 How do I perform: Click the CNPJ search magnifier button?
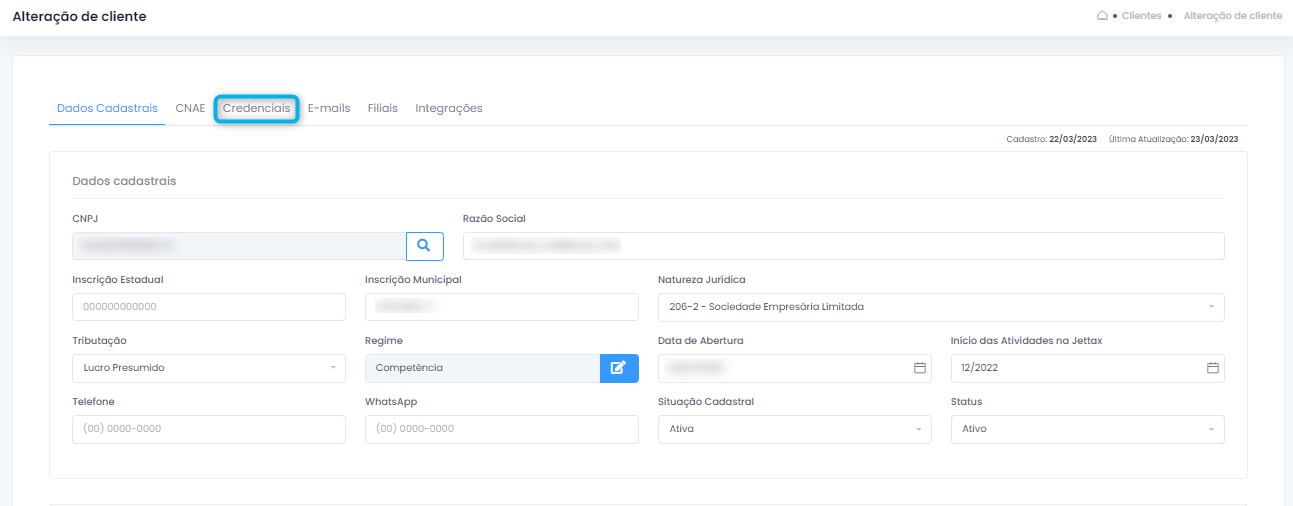(x=424, y=246)
